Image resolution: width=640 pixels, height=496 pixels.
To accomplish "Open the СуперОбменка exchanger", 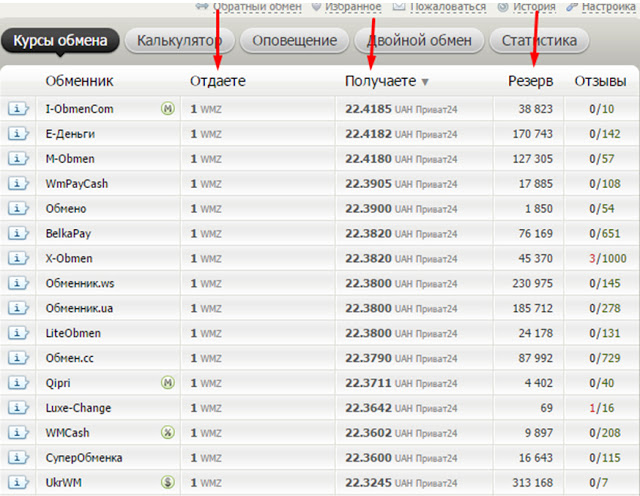I will 84,458.
